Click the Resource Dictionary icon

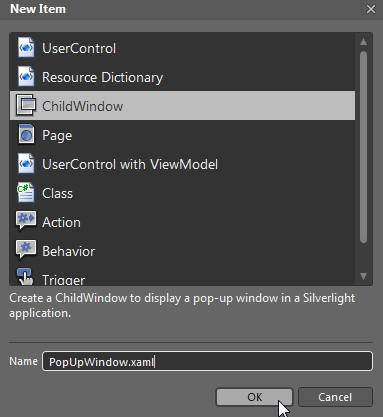(26, 77)
